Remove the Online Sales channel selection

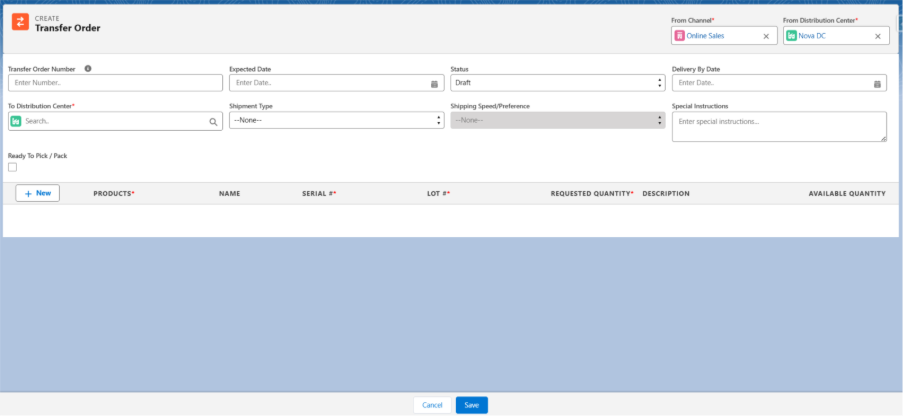766,36
